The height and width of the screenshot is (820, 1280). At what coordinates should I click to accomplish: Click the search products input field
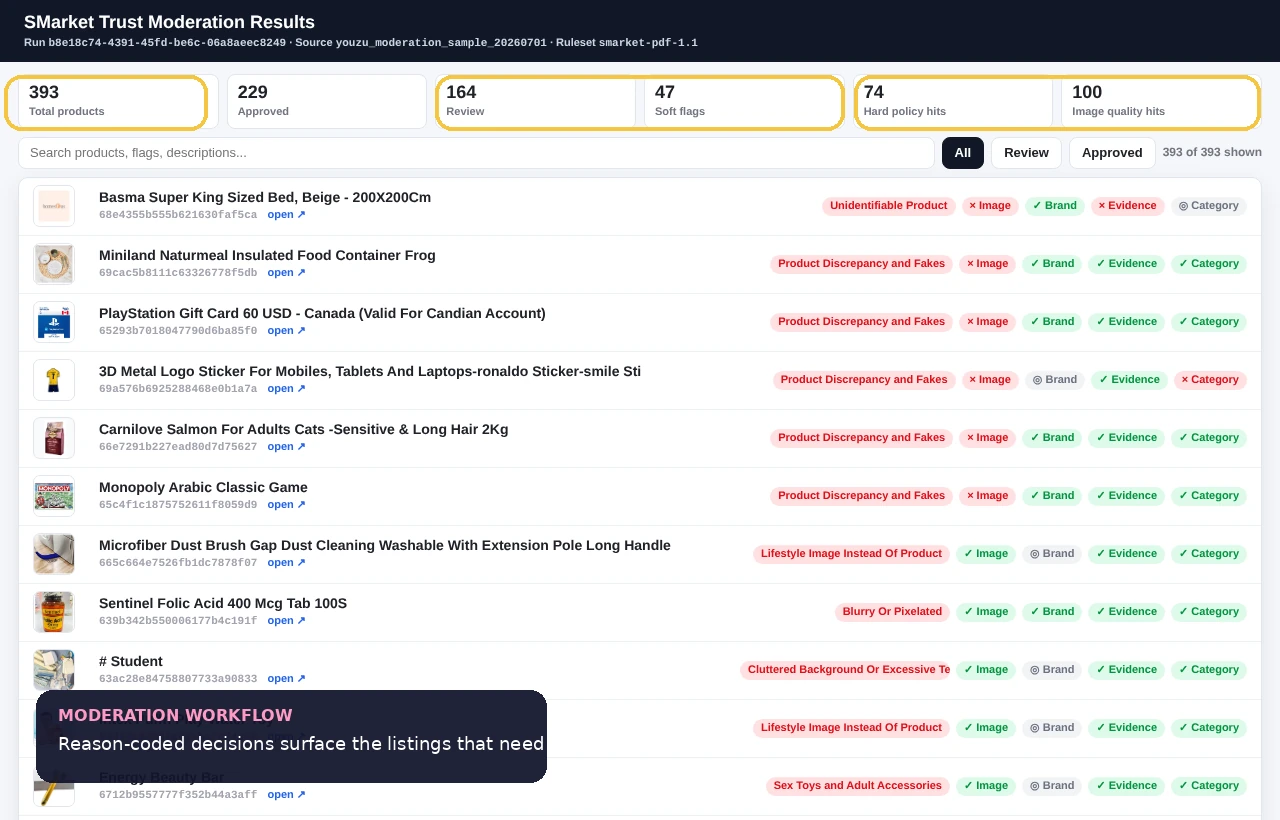(x=476, y=153)
